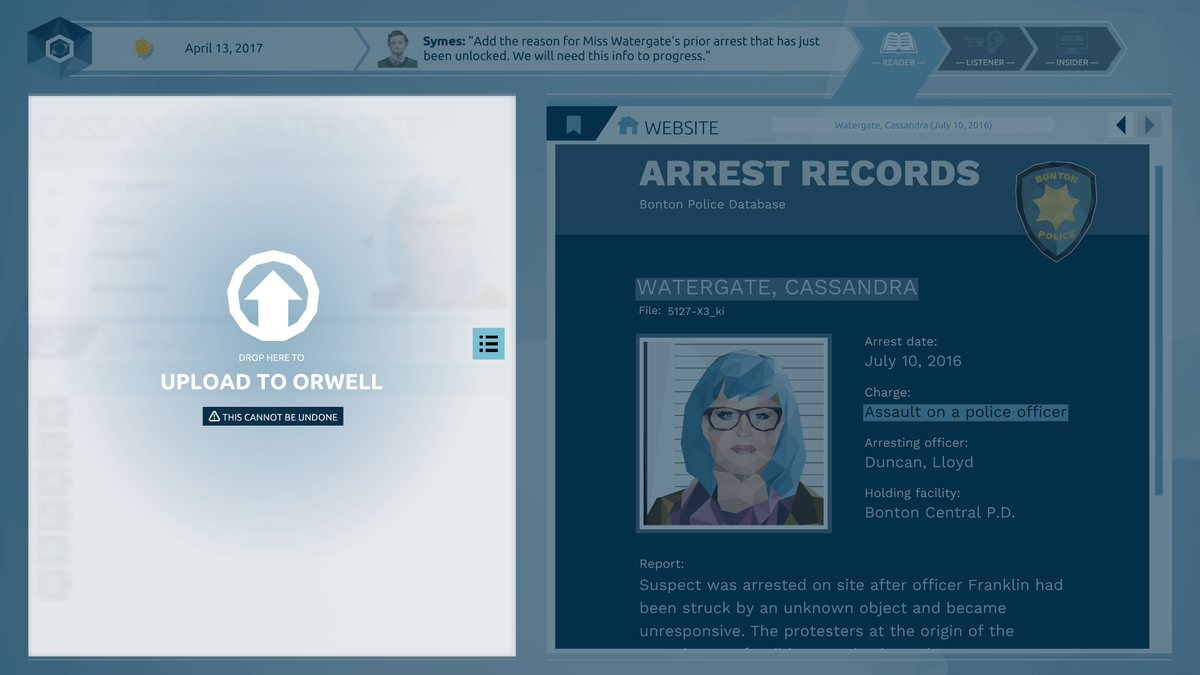Navigate back with the left arrow
1200x675 pixels.
coord(1120,125)
